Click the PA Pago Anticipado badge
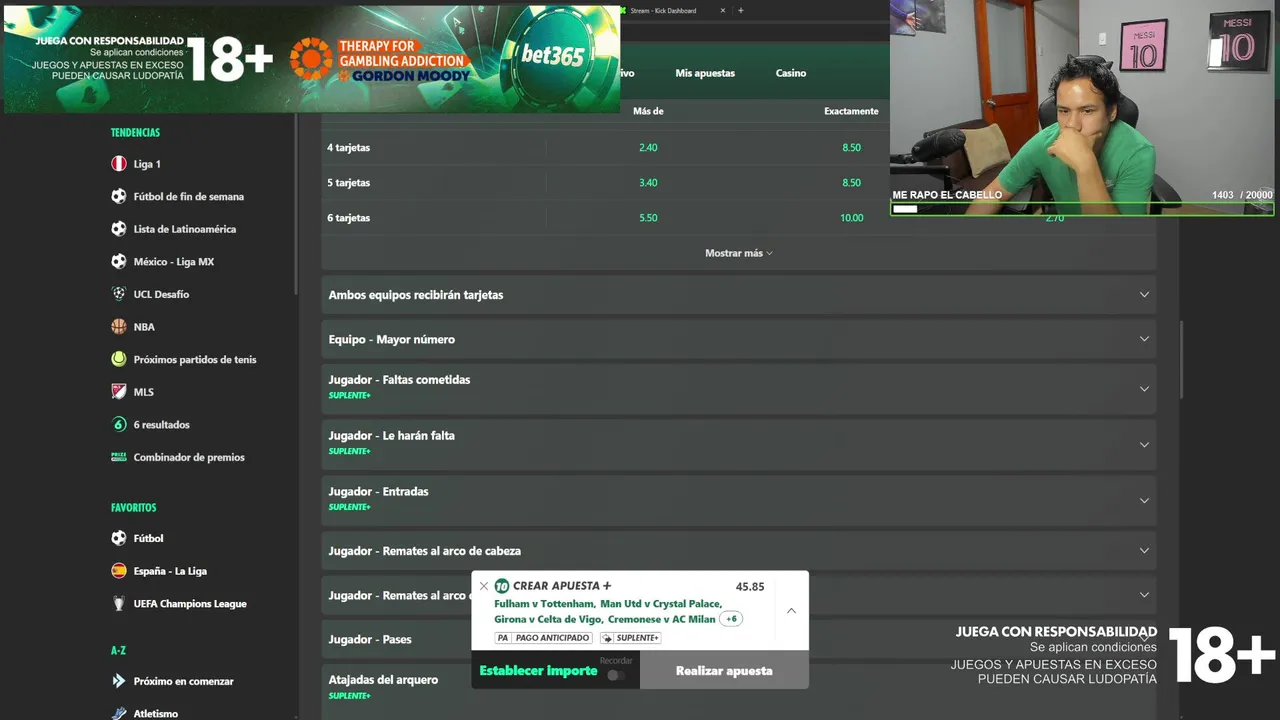Viewport: 1280px width, 720px height. [543, 638]
